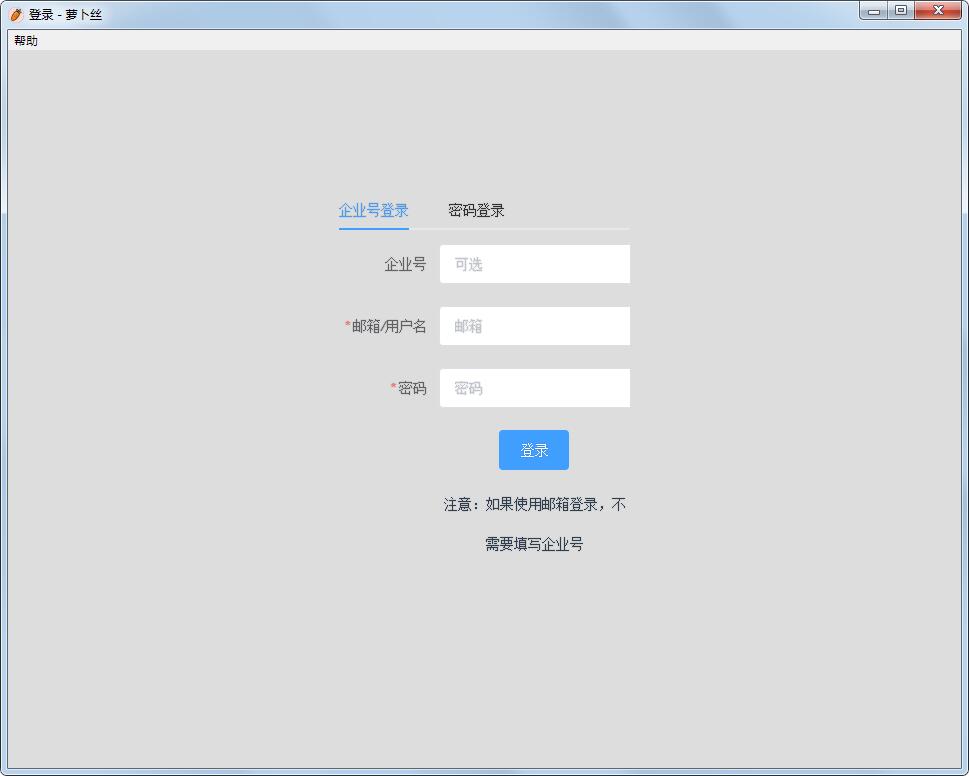Click the note text about 邮箱登录
This screenshot has width=969, height=776.
click(x=533, y=504)
